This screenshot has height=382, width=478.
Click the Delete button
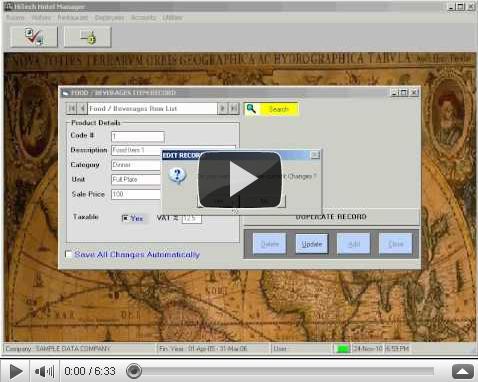[269, 244]
